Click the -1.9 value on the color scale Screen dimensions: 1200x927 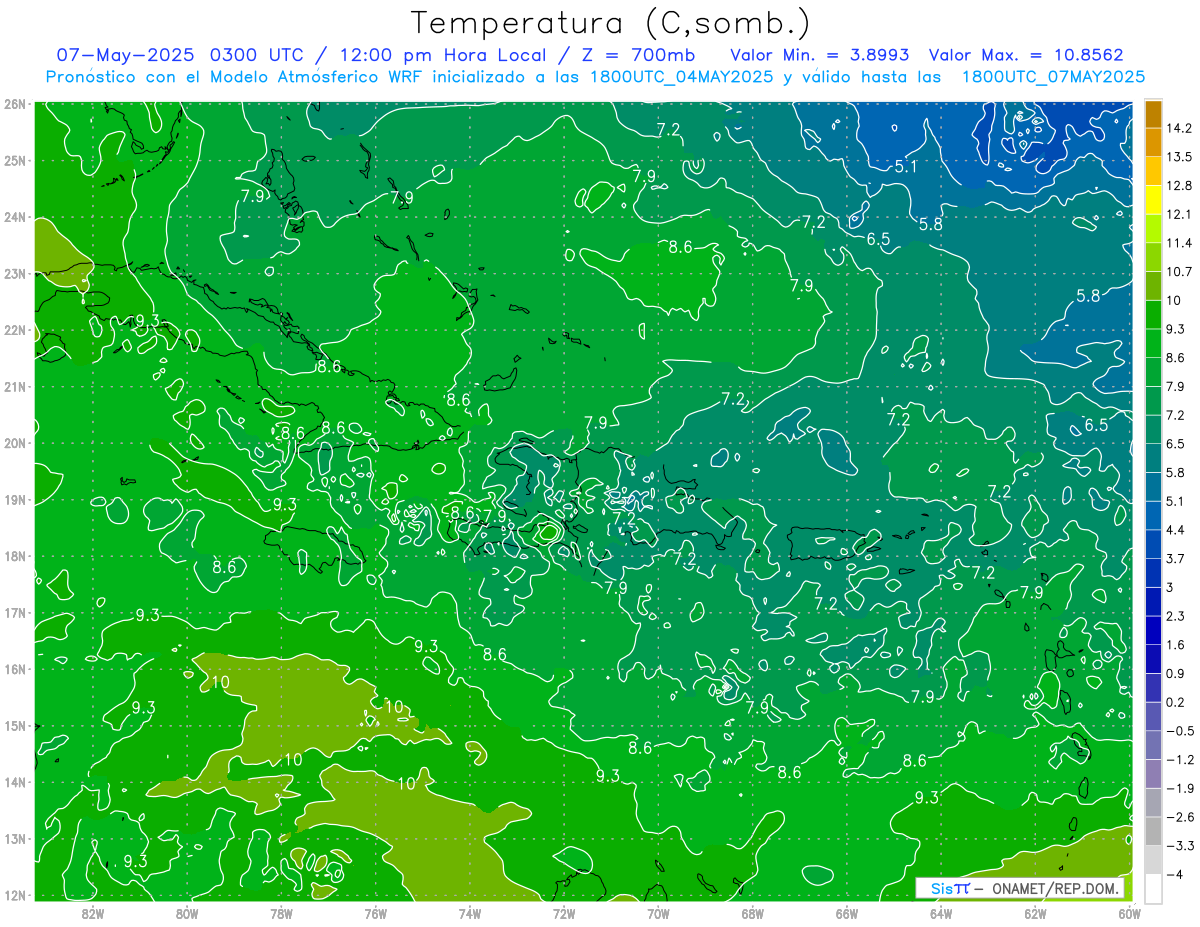1179,788
